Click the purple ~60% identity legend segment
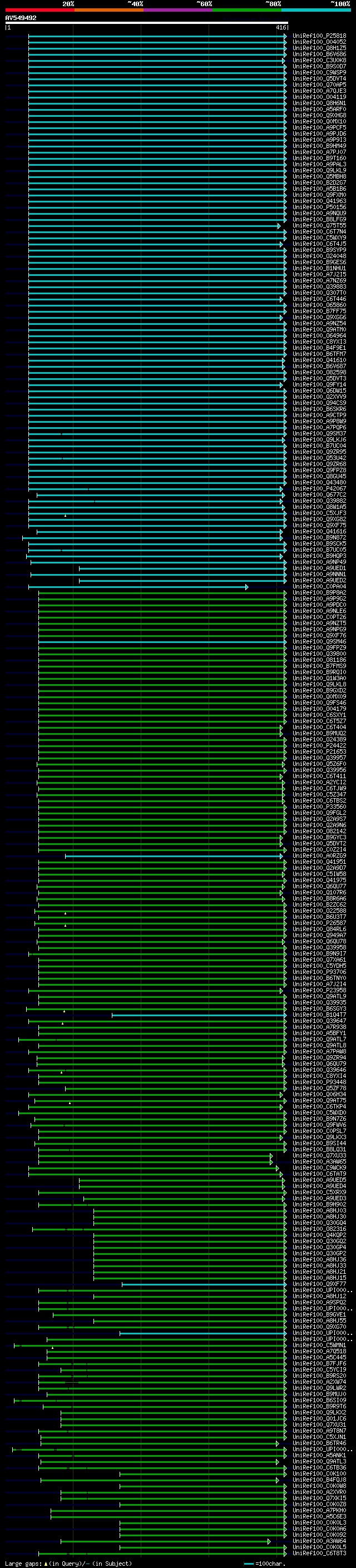The height and width of the screenshot is (1568, 356). (177, 10)
